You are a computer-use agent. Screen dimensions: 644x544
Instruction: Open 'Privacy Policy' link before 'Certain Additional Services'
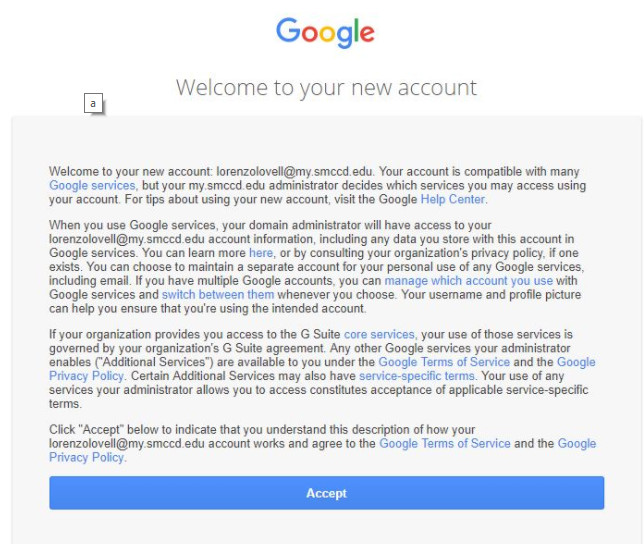coord(86,376)
